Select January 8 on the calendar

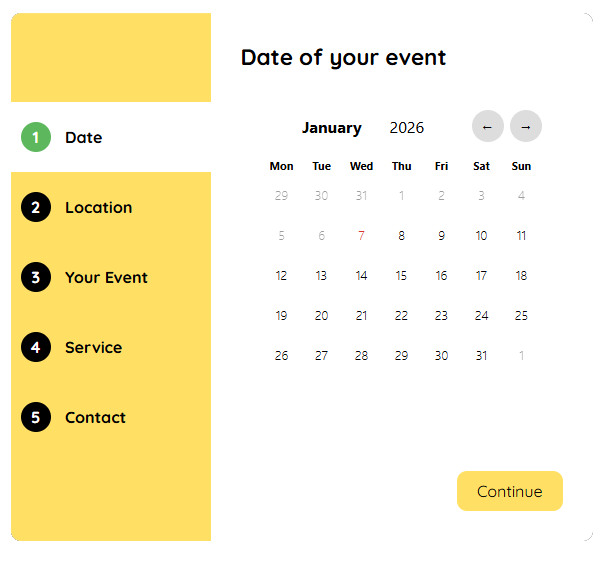[x=401, y=236]
